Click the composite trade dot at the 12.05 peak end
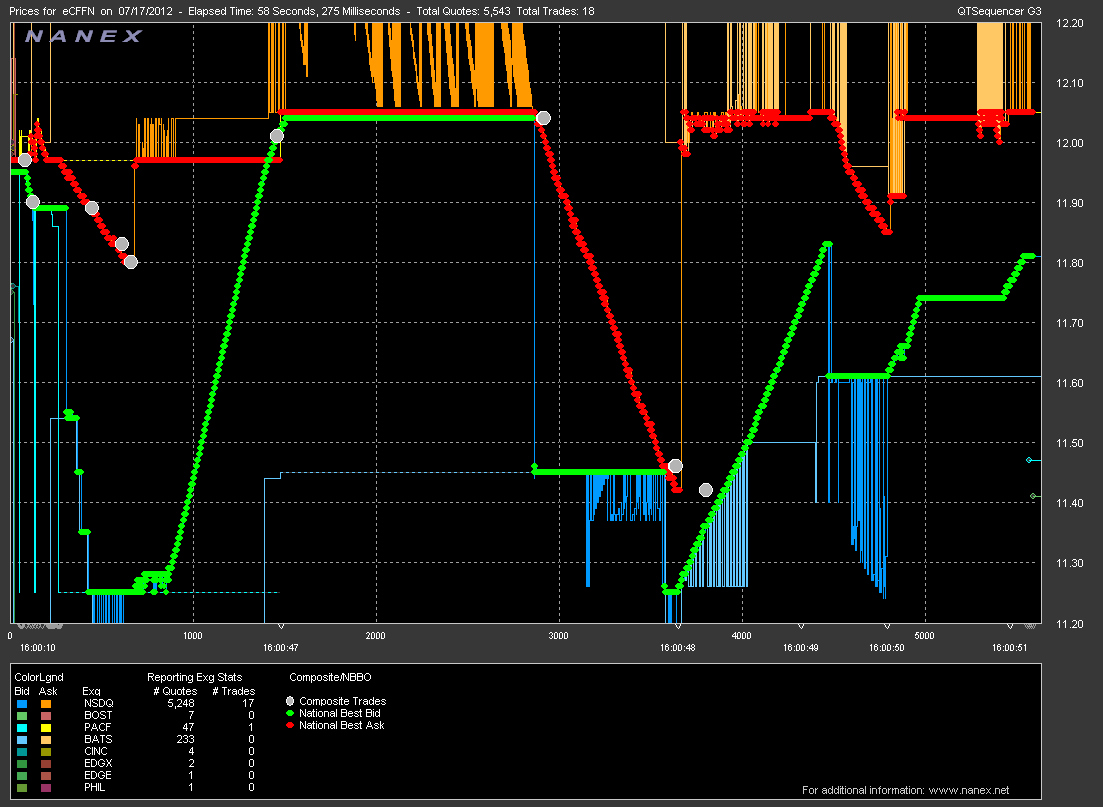The image size is (1103, 807). point(543,117)
